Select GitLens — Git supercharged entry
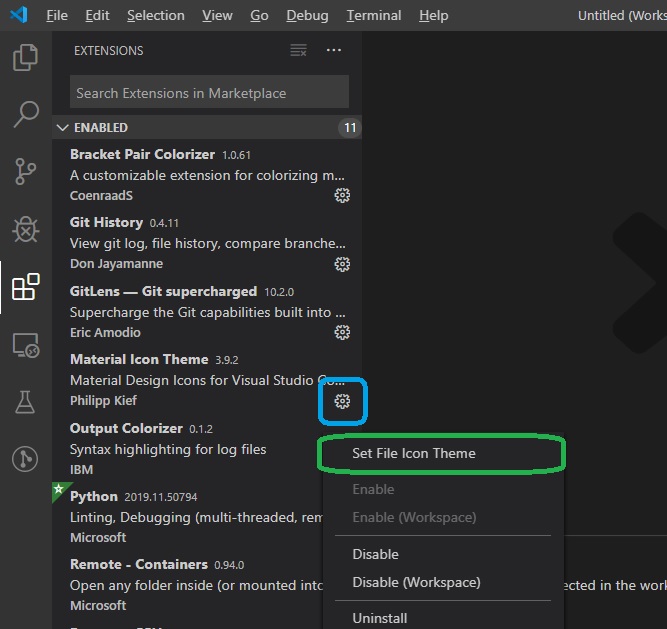 pos(207,311)
